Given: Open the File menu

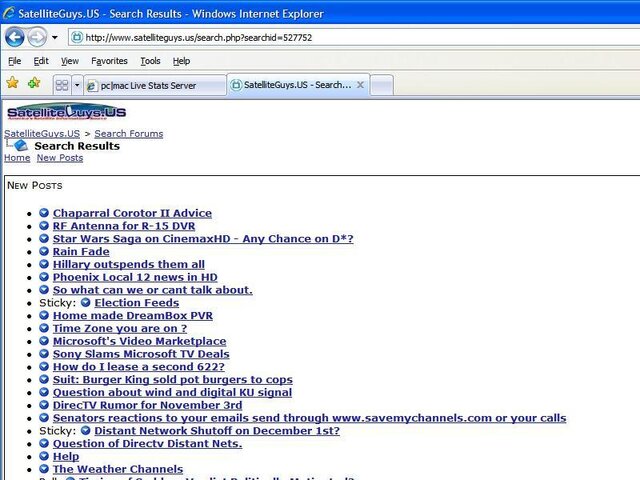Looking at the screenshot, I should coord(14,61).
